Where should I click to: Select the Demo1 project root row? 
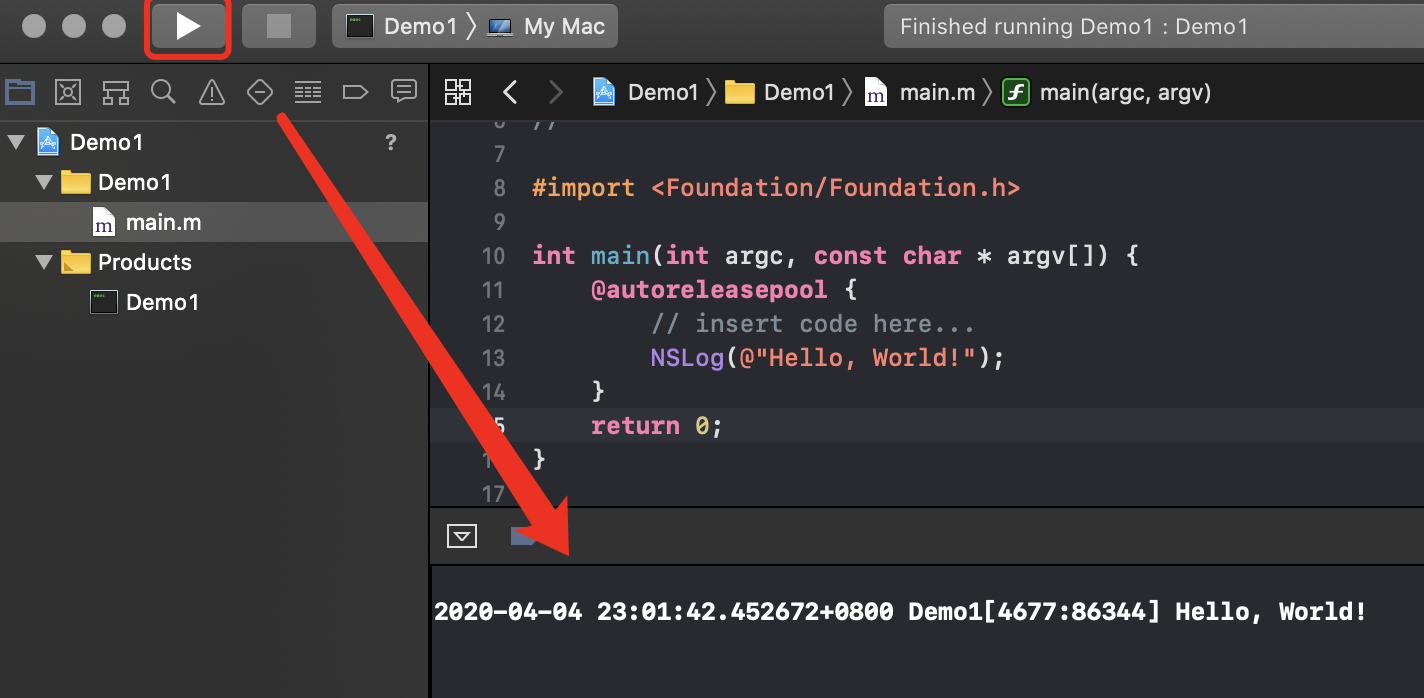214,142
